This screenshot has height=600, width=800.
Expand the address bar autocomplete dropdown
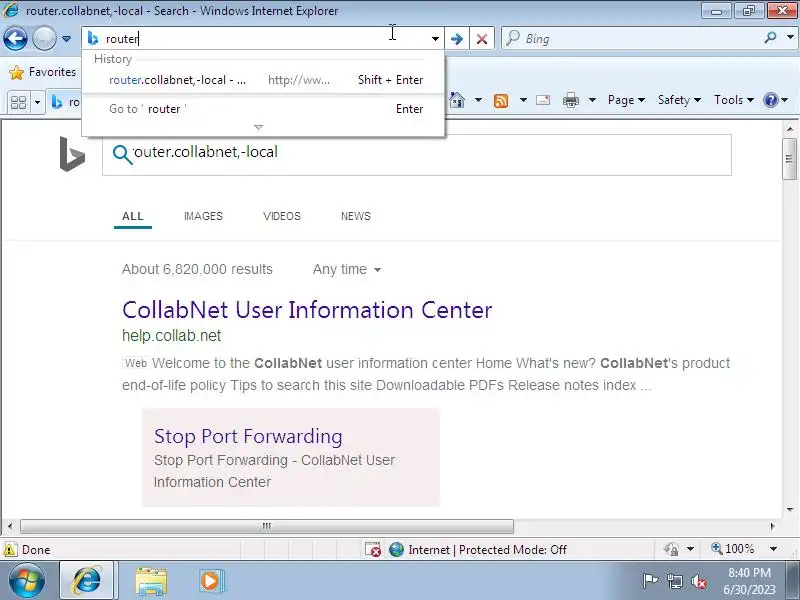click(435, 39)
